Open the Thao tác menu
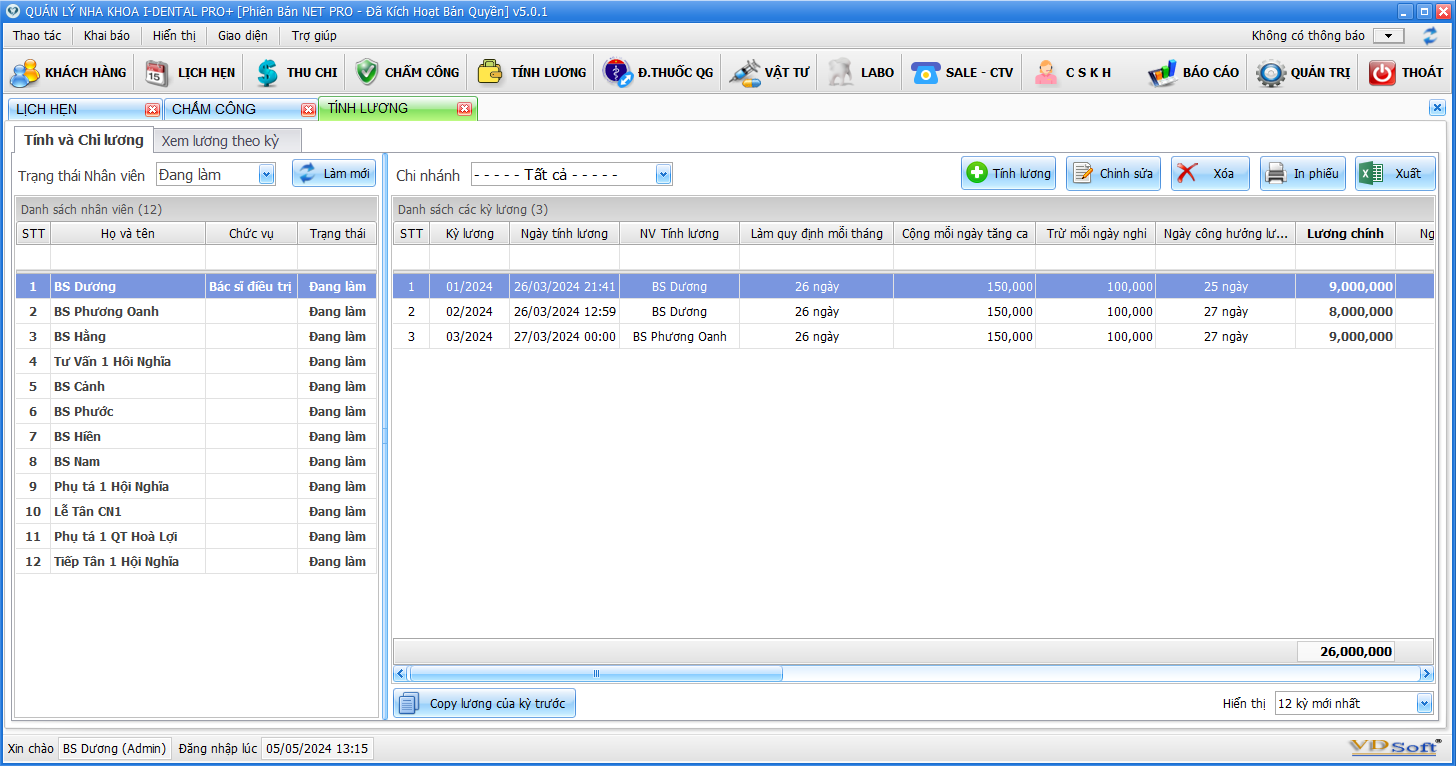The image size is (1456, 766). click(x=37, y=35)
